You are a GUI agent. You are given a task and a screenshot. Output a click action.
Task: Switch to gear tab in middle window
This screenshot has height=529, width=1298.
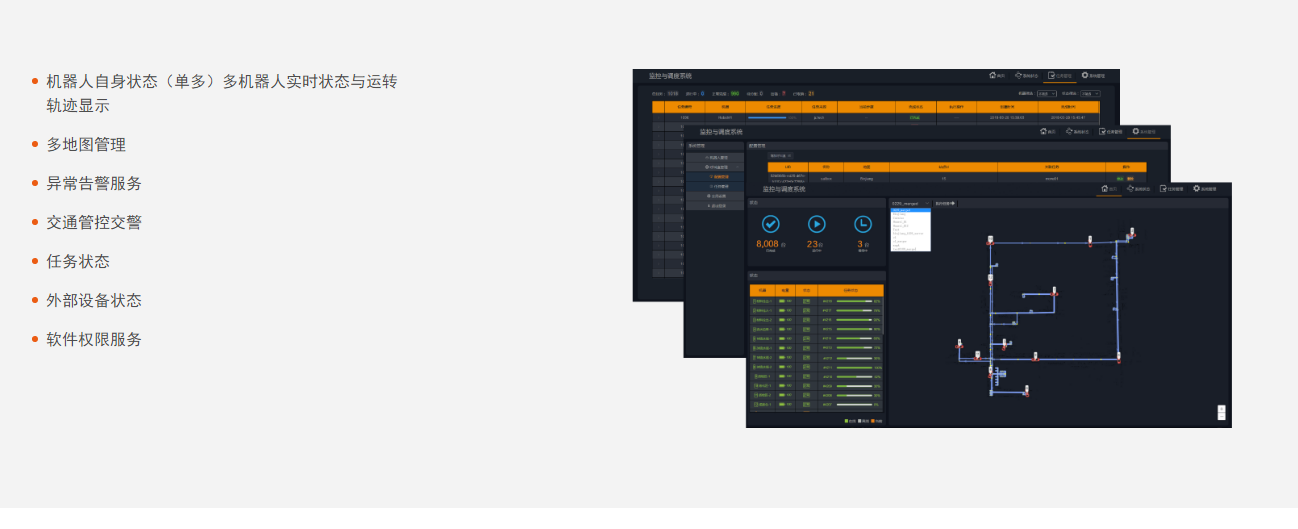tap(1144, 132)
